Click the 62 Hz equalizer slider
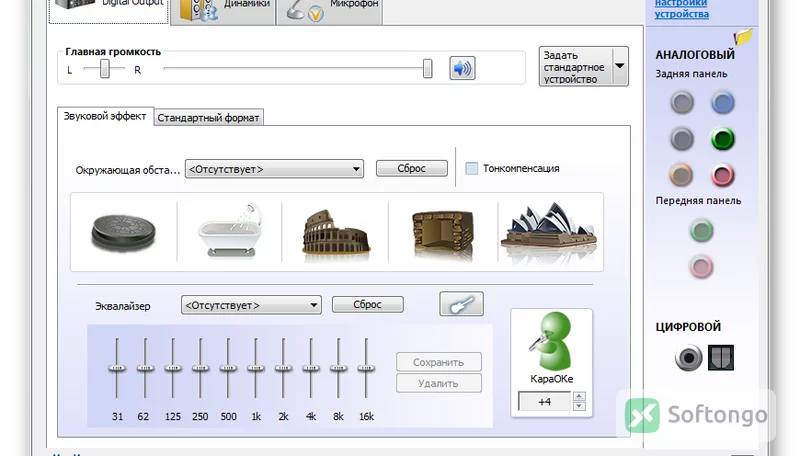800x456 pixels. [x=145, y=368]
